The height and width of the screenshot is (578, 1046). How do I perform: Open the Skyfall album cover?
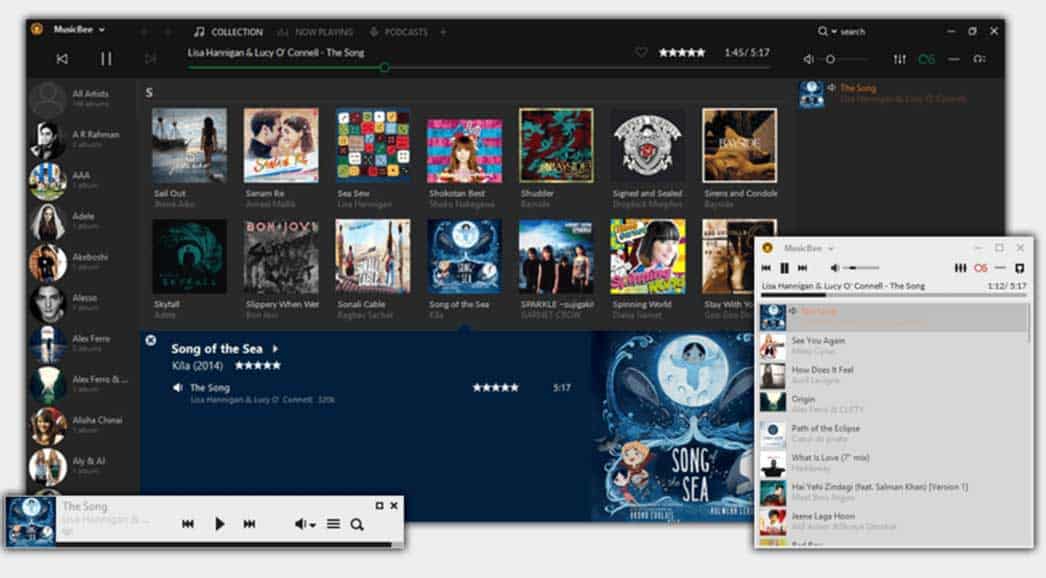coord(189,256)
